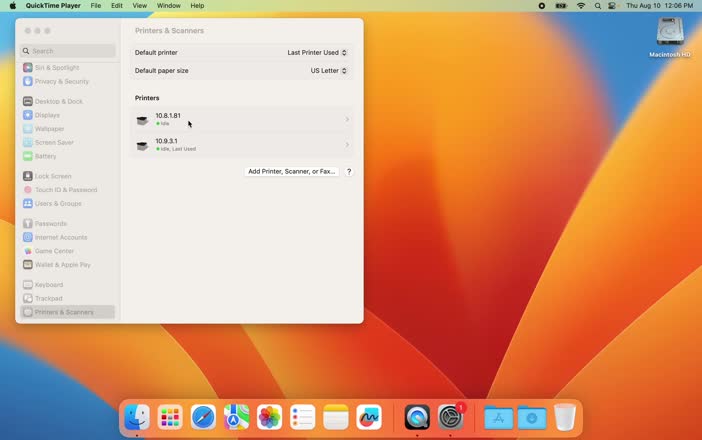Screen dimensions: 702x440
Task: Click the question mark help button
Action: click(x=349, y=172)
